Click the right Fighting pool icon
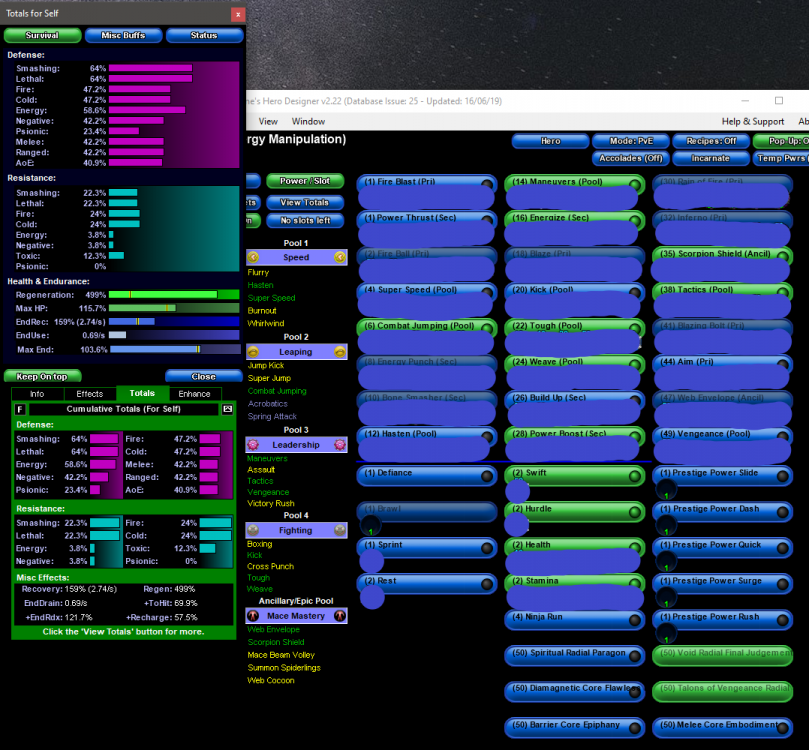This screenshot has width=809, height=750. coord(340,530)
